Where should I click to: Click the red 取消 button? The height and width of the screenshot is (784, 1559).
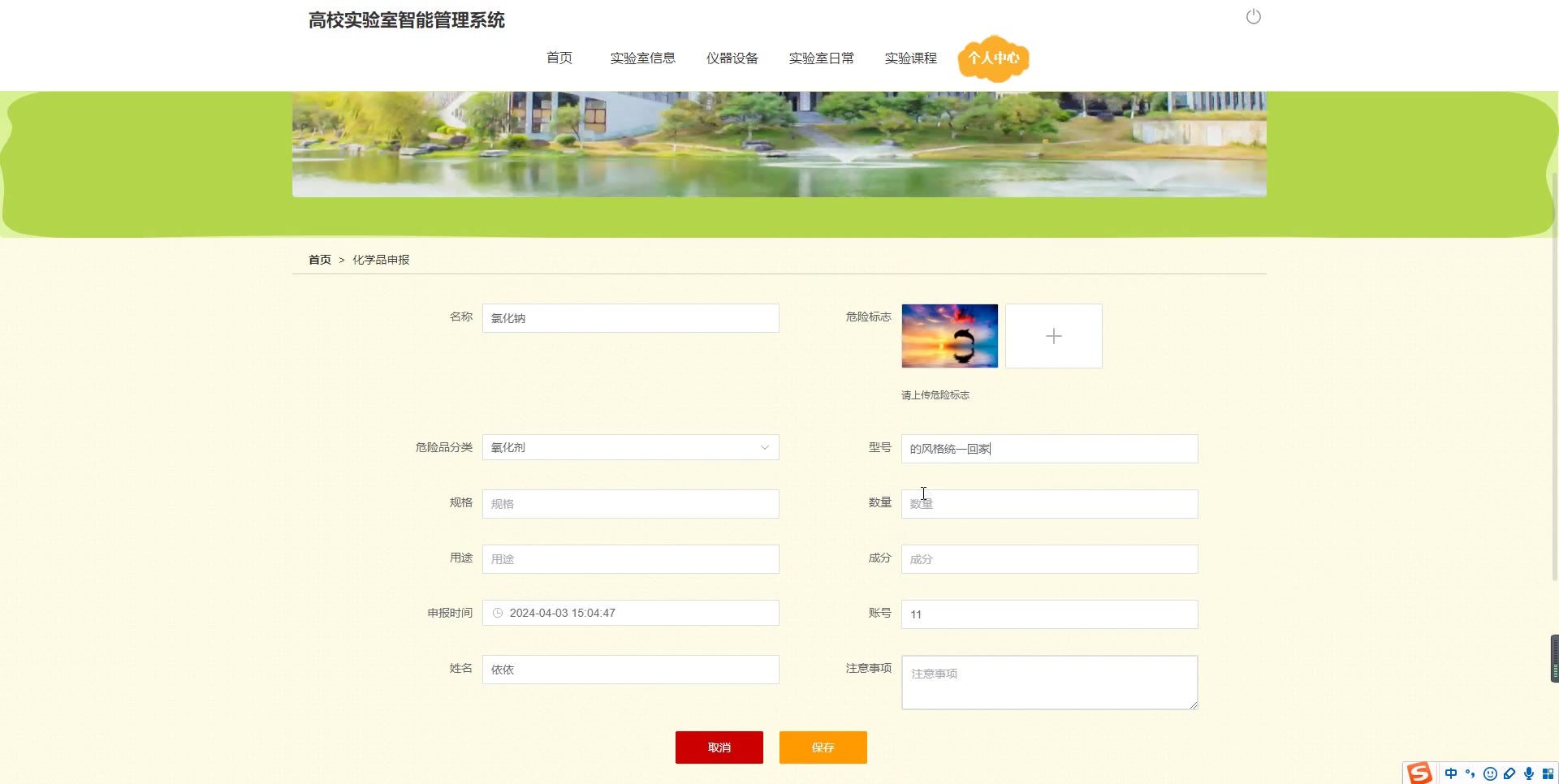pyautogui.click(x=719, y=747)
